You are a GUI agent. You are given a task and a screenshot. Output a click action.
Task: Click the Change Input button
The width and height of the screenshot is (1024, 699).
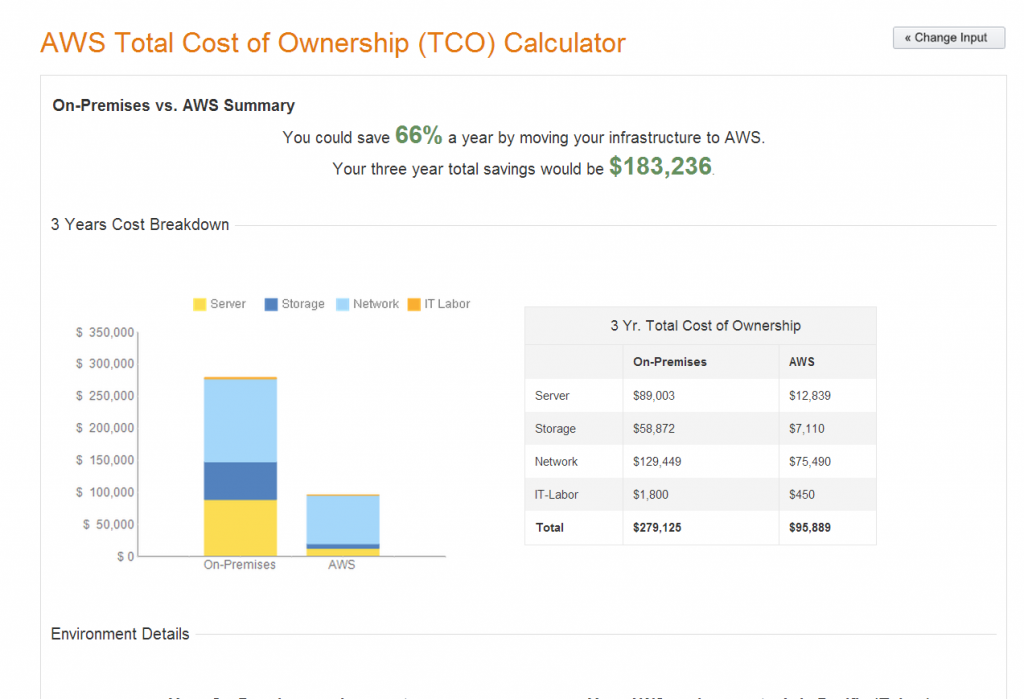click(948, 37)
